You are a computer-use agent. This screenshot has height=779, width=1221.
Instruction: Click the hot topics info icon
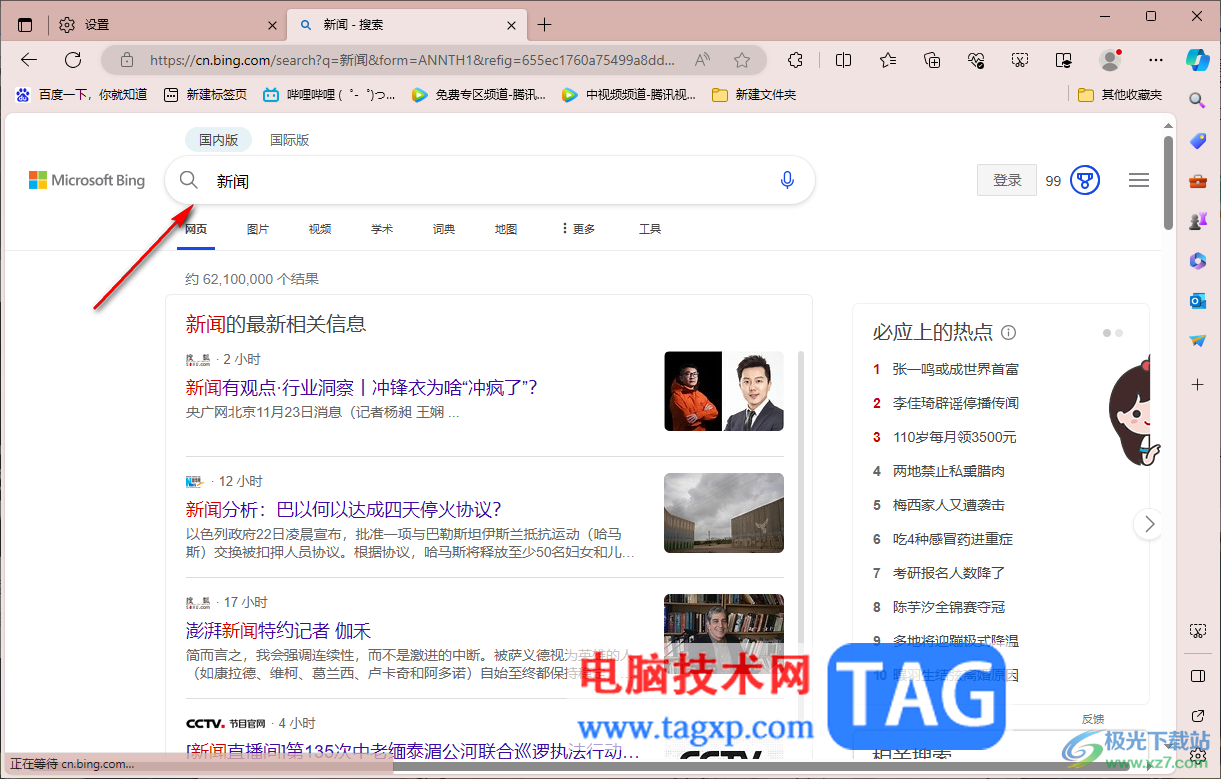tap(1009, 332)
